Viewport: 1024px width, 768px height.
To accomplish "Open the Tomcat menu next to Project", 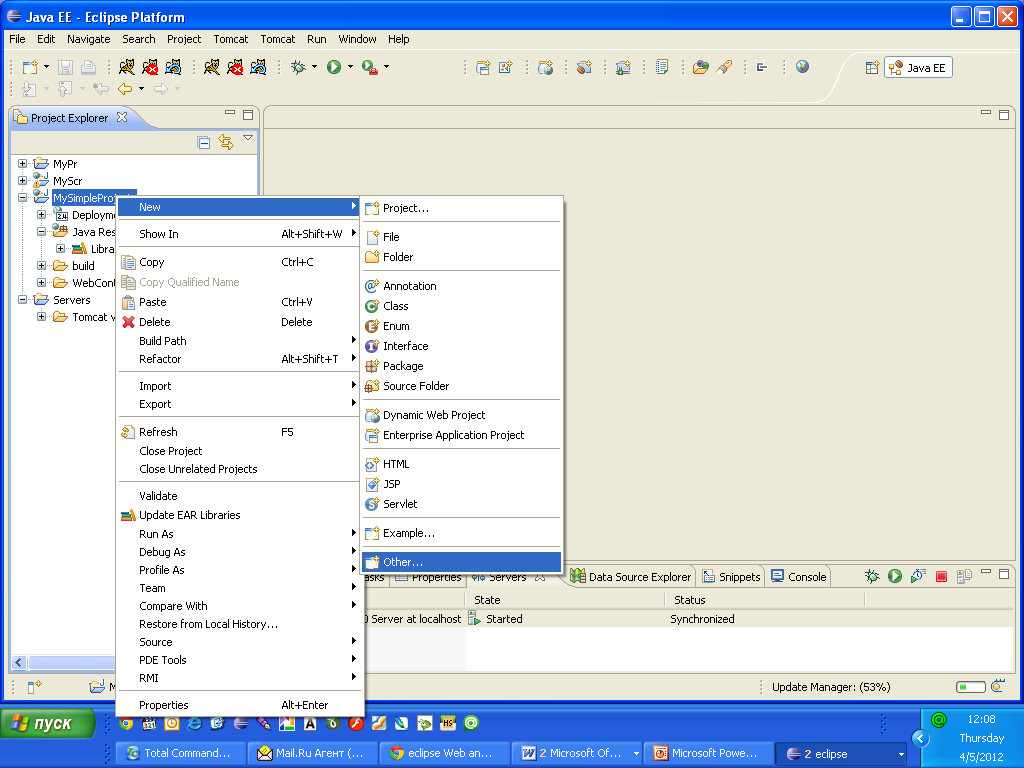I will [x=231, y=39].
